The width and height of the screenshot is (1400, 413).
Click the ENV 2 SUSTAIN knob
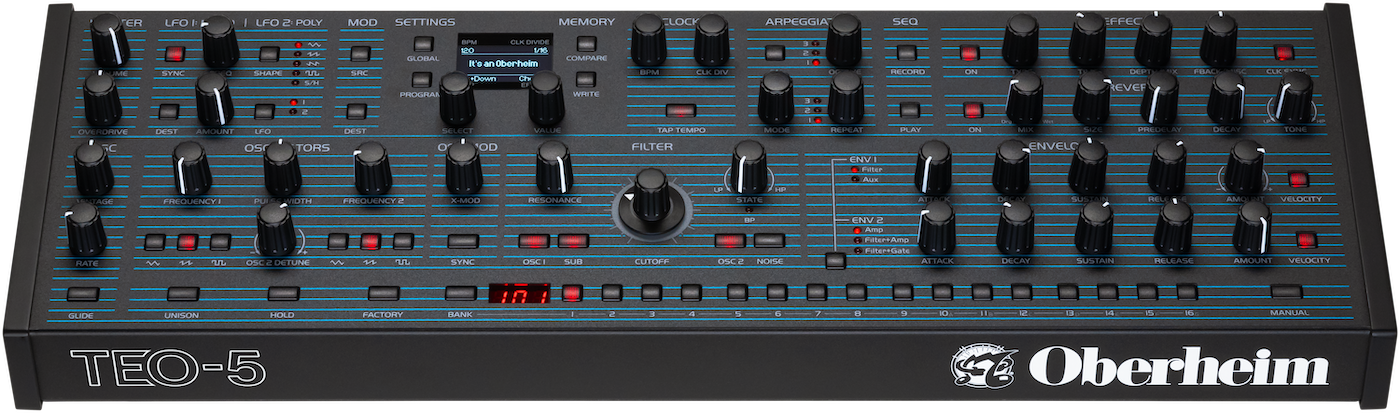tap(1095, 227)
